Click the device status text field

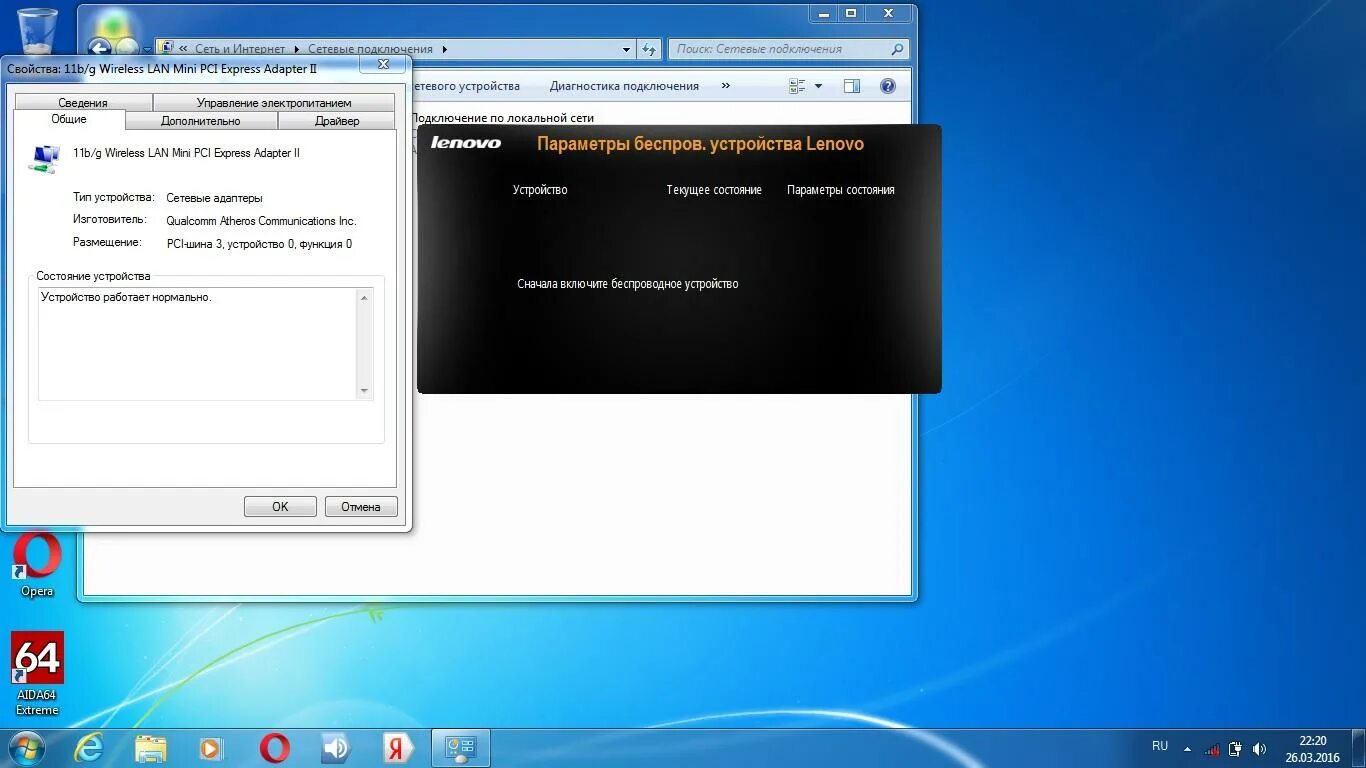click(205, 344)
